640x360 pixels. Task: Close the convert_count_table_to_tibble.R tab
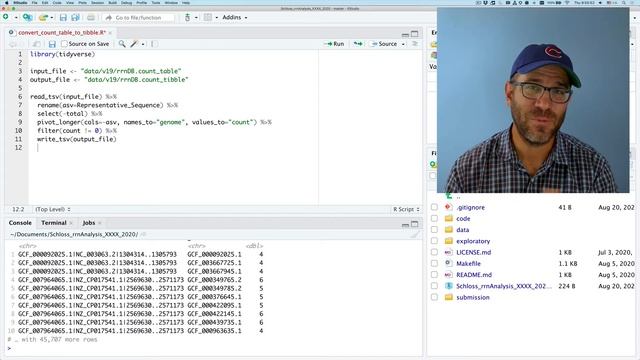(x=110, y=33)
